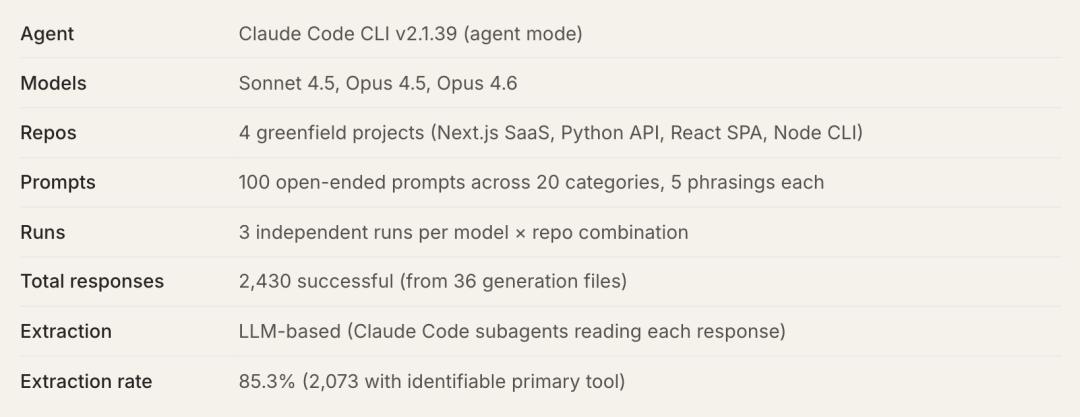Viewport: 1080px width, 417px height.
Task: Select the Runs row label
Action: click(x=42, y=232)
